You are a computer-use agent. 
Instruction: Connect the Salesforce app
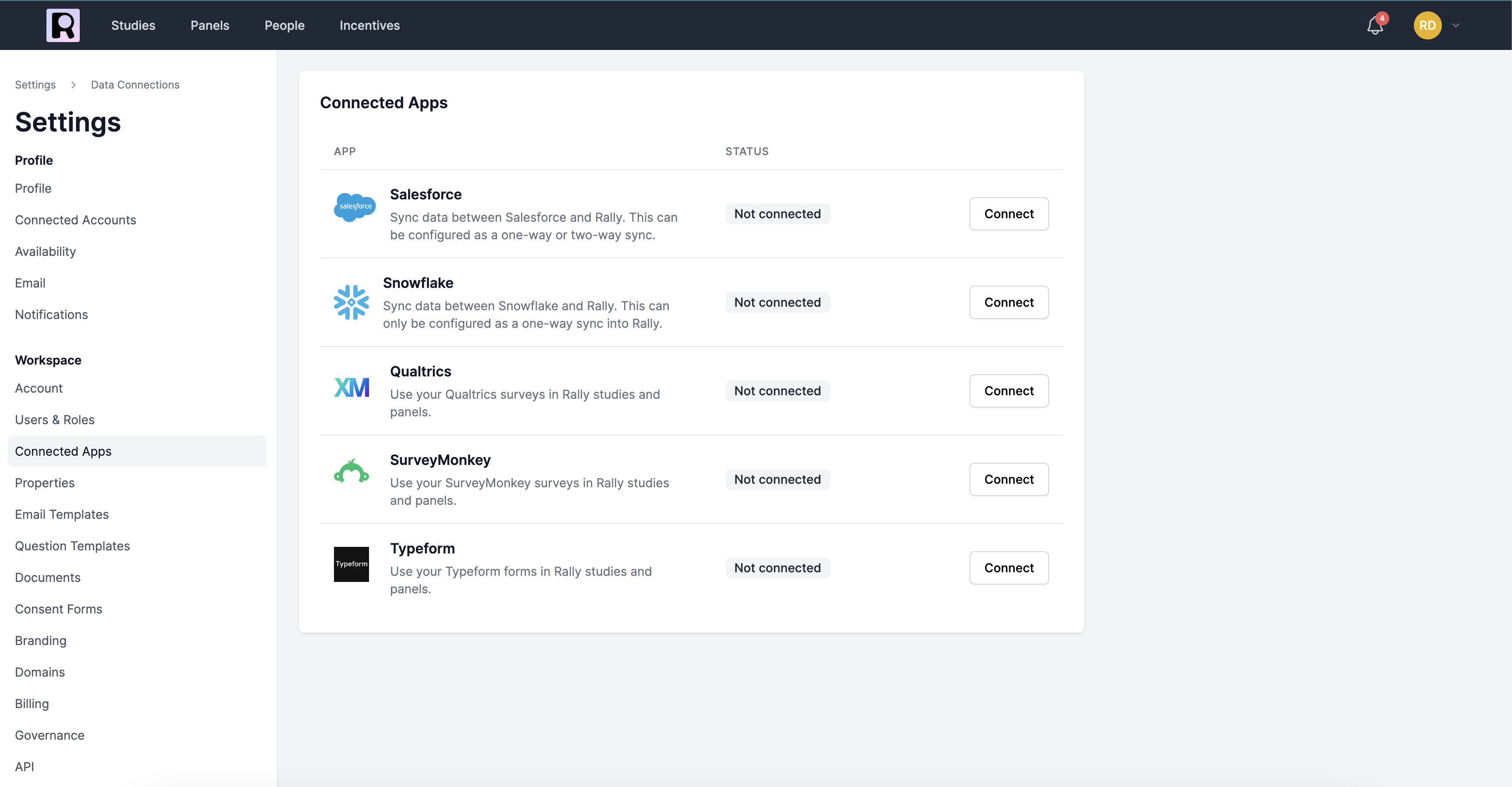point(1008,214)
